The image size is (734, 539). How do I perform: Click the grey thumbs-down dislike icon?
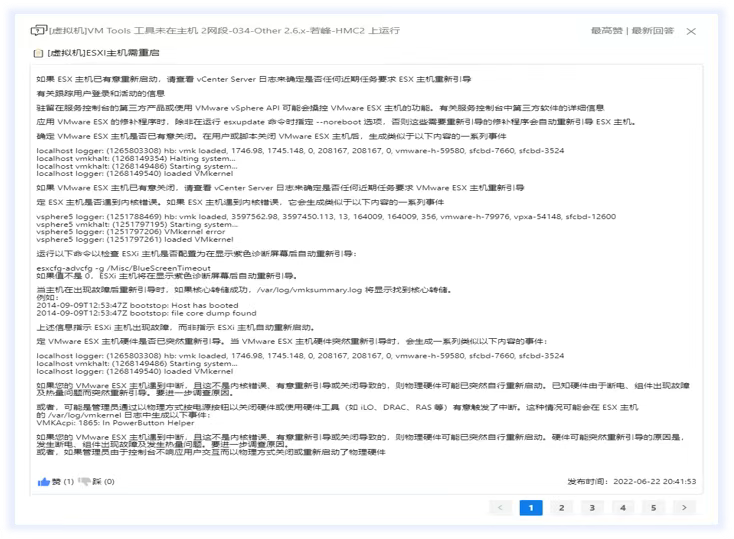click(x=85, y=481)
